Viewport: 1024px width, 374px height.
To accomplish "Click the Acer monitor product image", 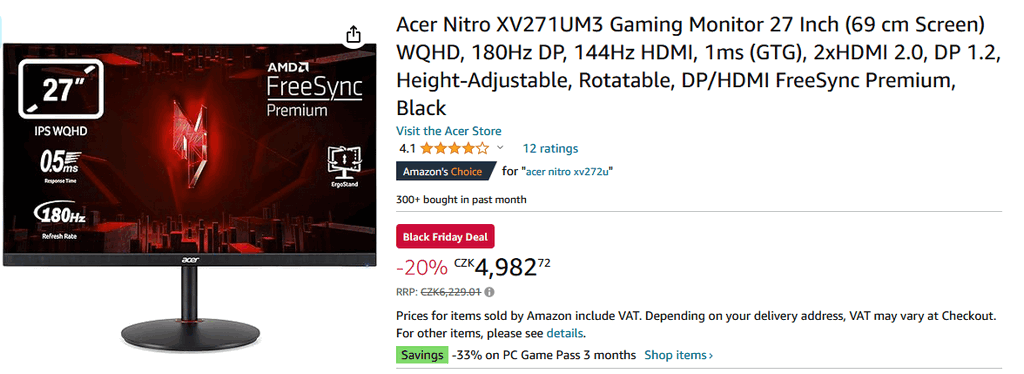I will click(x=189, y=189).
